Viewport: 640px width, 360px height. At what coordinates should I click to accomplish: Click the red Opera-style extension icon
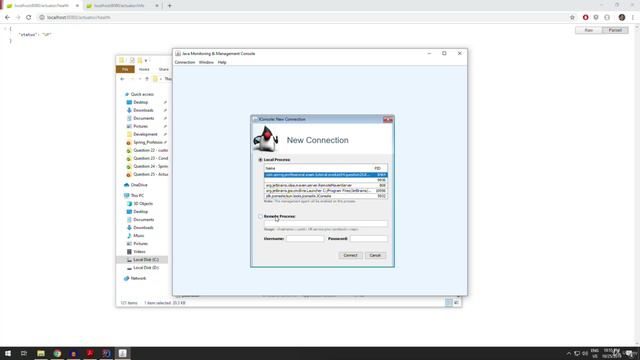coord(585,18)
